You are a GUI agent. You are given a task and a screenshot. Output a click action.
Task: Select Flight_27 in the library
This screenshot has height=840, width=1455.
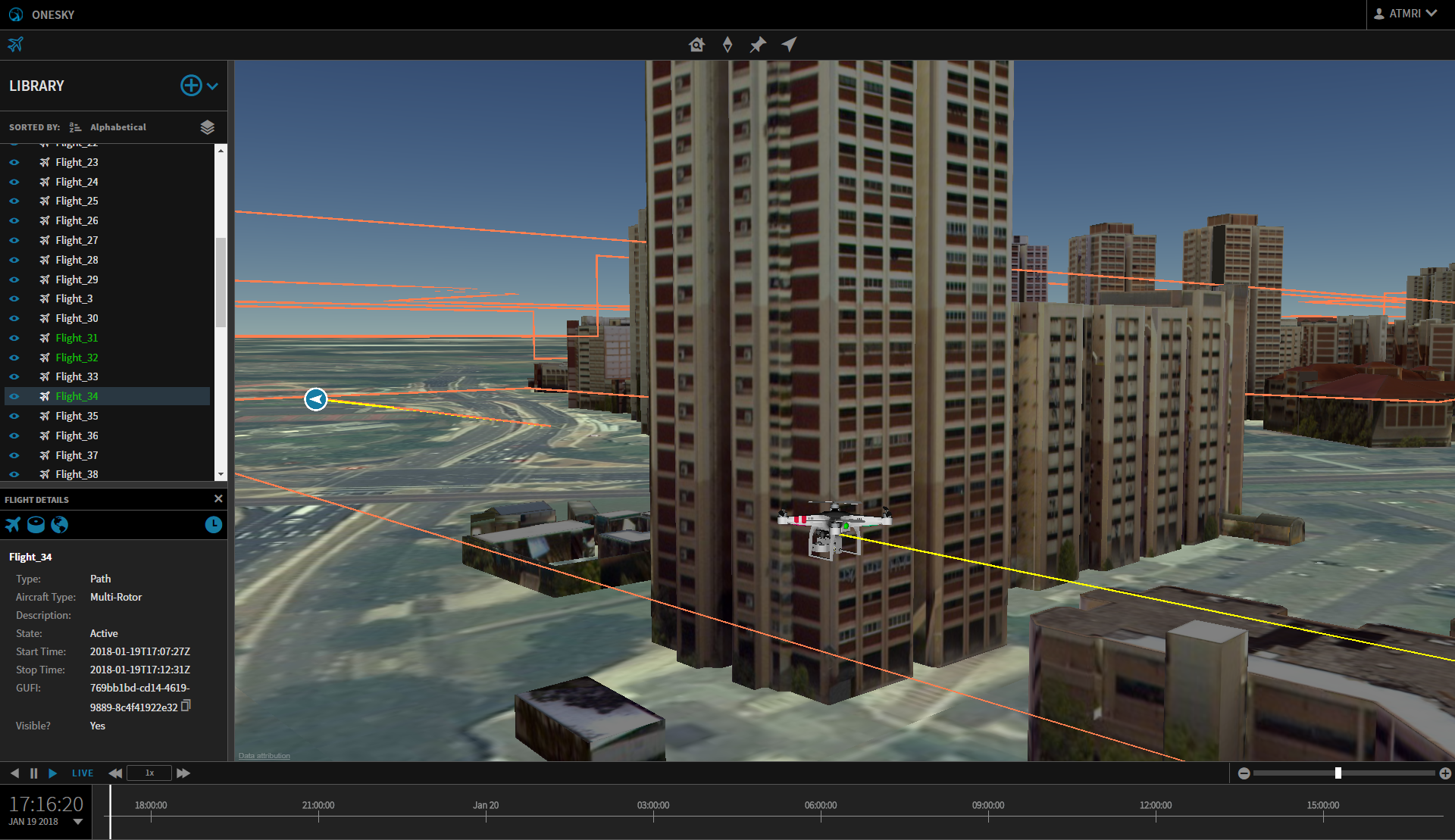pos(77,240)
